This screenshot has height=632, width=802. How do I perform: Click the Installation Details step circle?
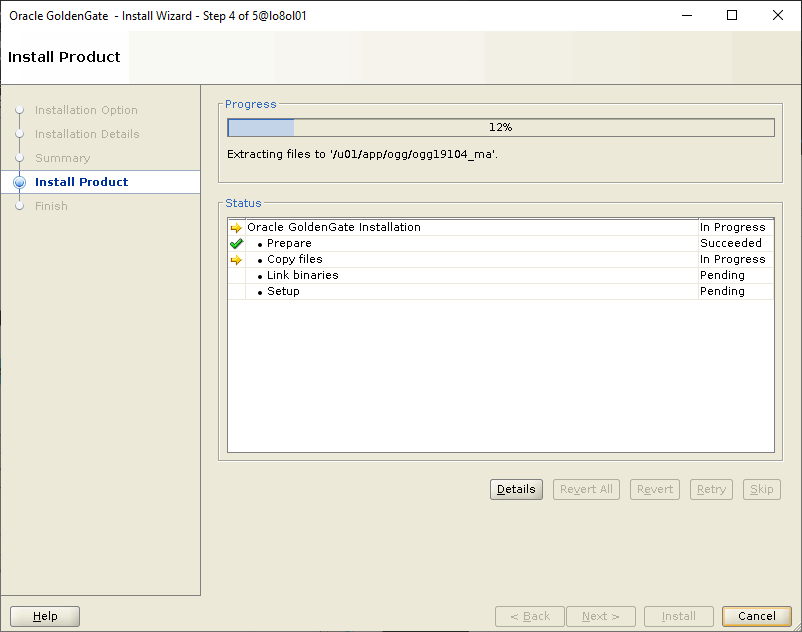point(19,134)
